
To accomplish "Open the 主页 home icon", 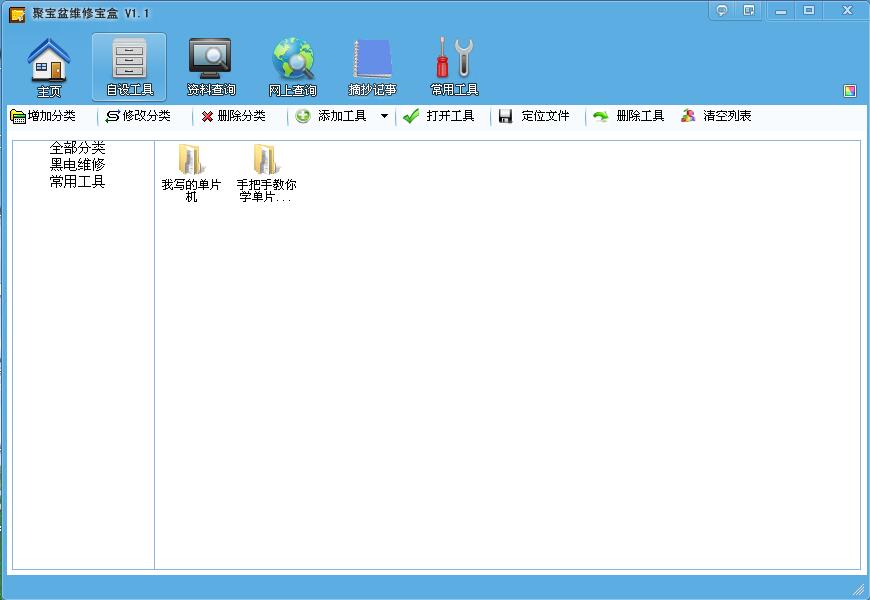I will [49, 67].
